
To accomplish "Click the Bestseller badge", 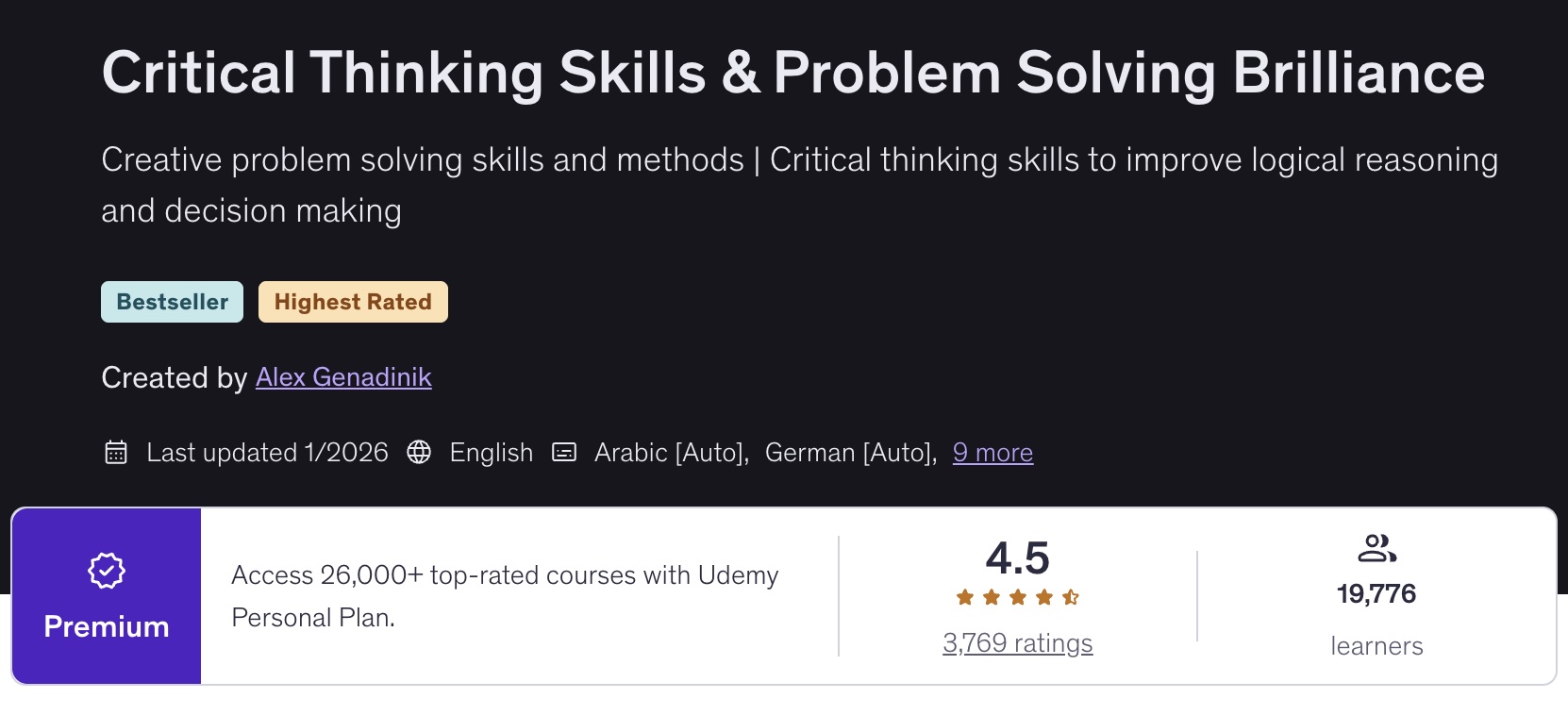I will point(172,302).
